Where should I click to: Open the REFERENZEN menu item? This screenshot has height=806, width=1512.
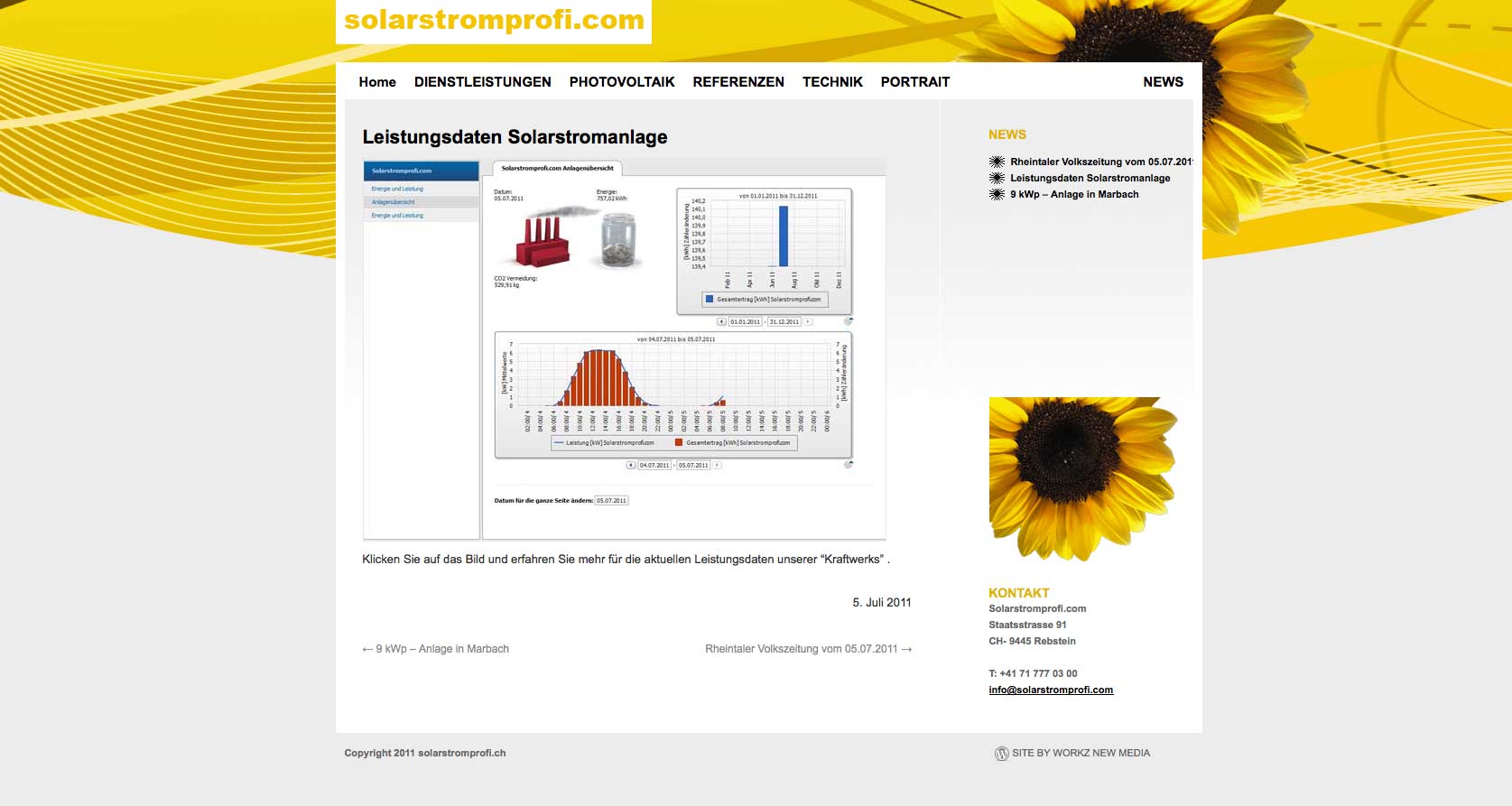[x=738, y=82]
